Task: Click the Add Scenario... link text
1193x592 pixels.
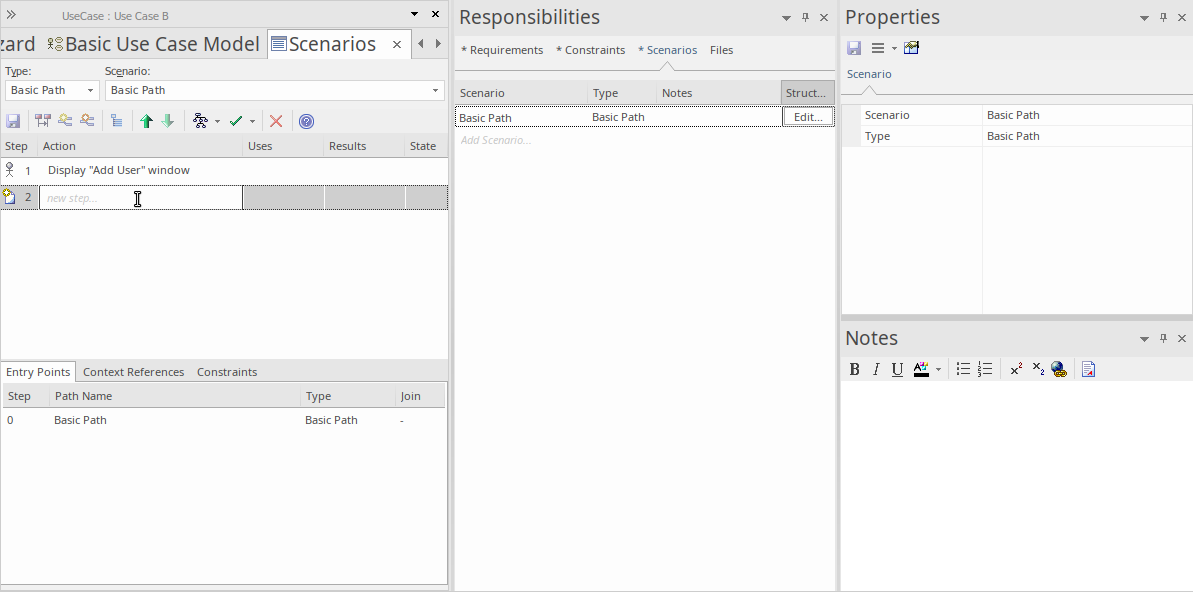Action: coord(496,140)
